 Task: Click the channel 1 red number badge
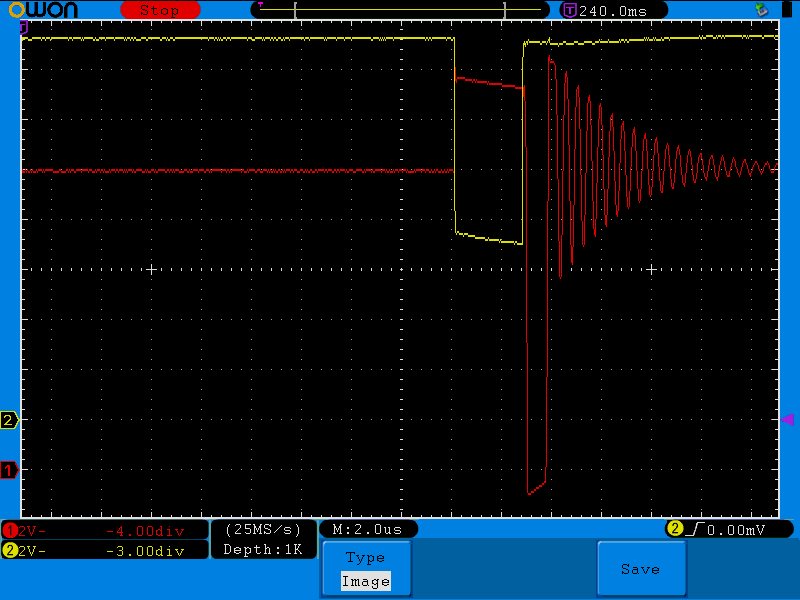click(10, 531)
